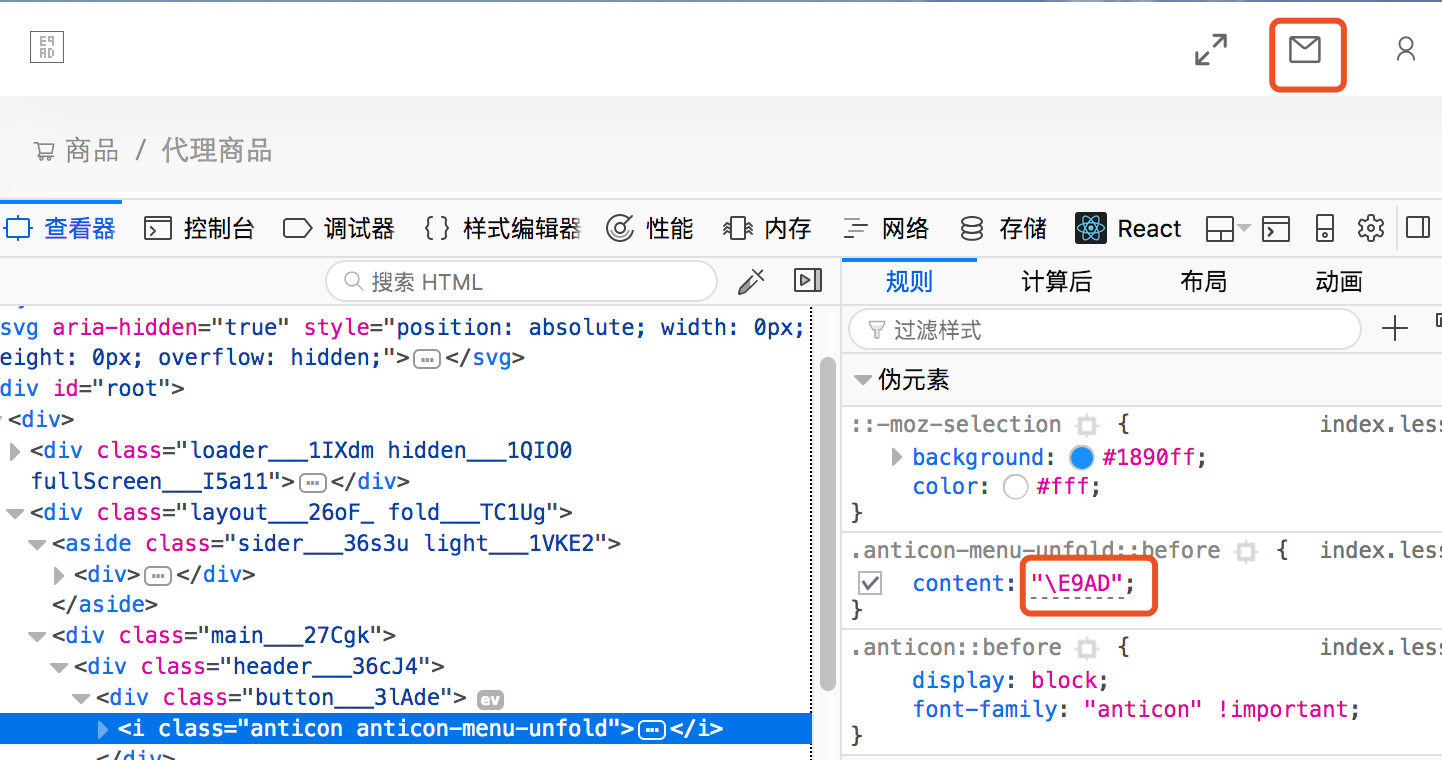Toggle the inspector sidebar pane icon

[x=808, y=281]
